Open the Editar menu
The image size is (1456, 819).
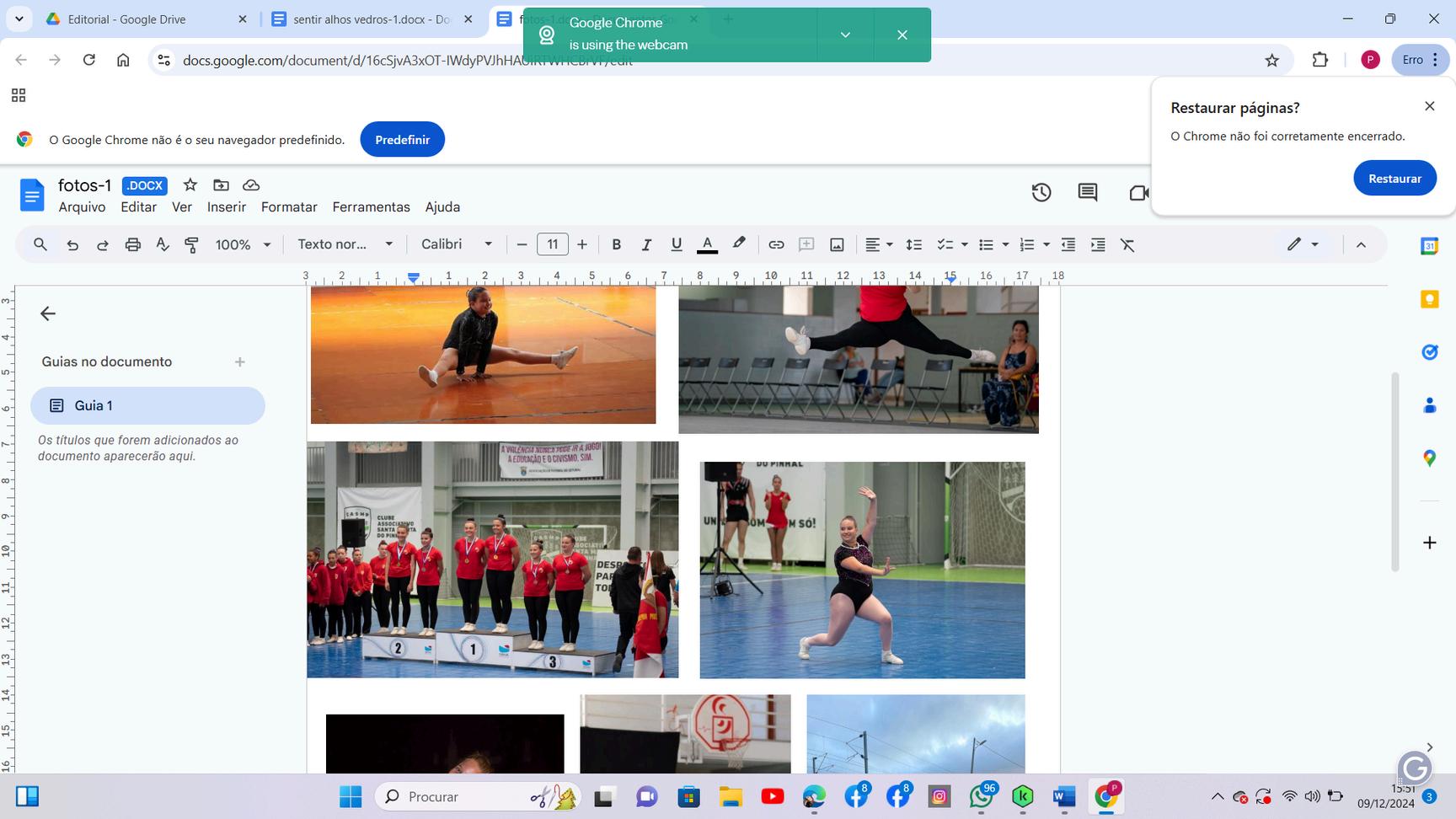tap(139, 207)
